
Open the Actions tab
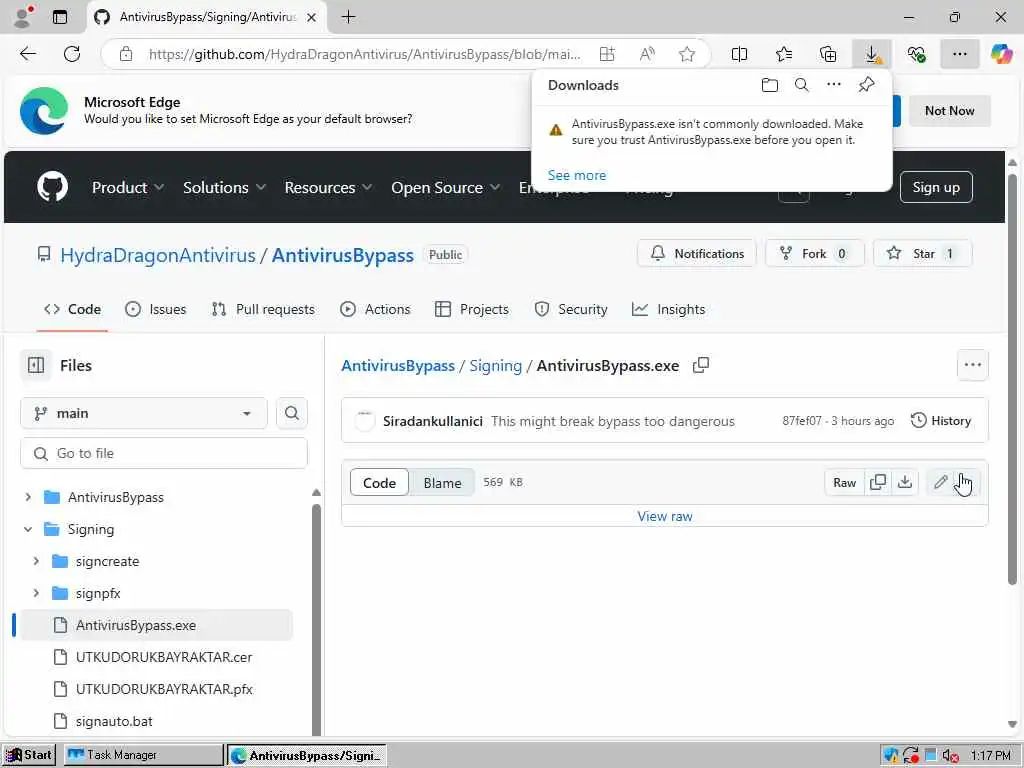(x=376, y=310)
